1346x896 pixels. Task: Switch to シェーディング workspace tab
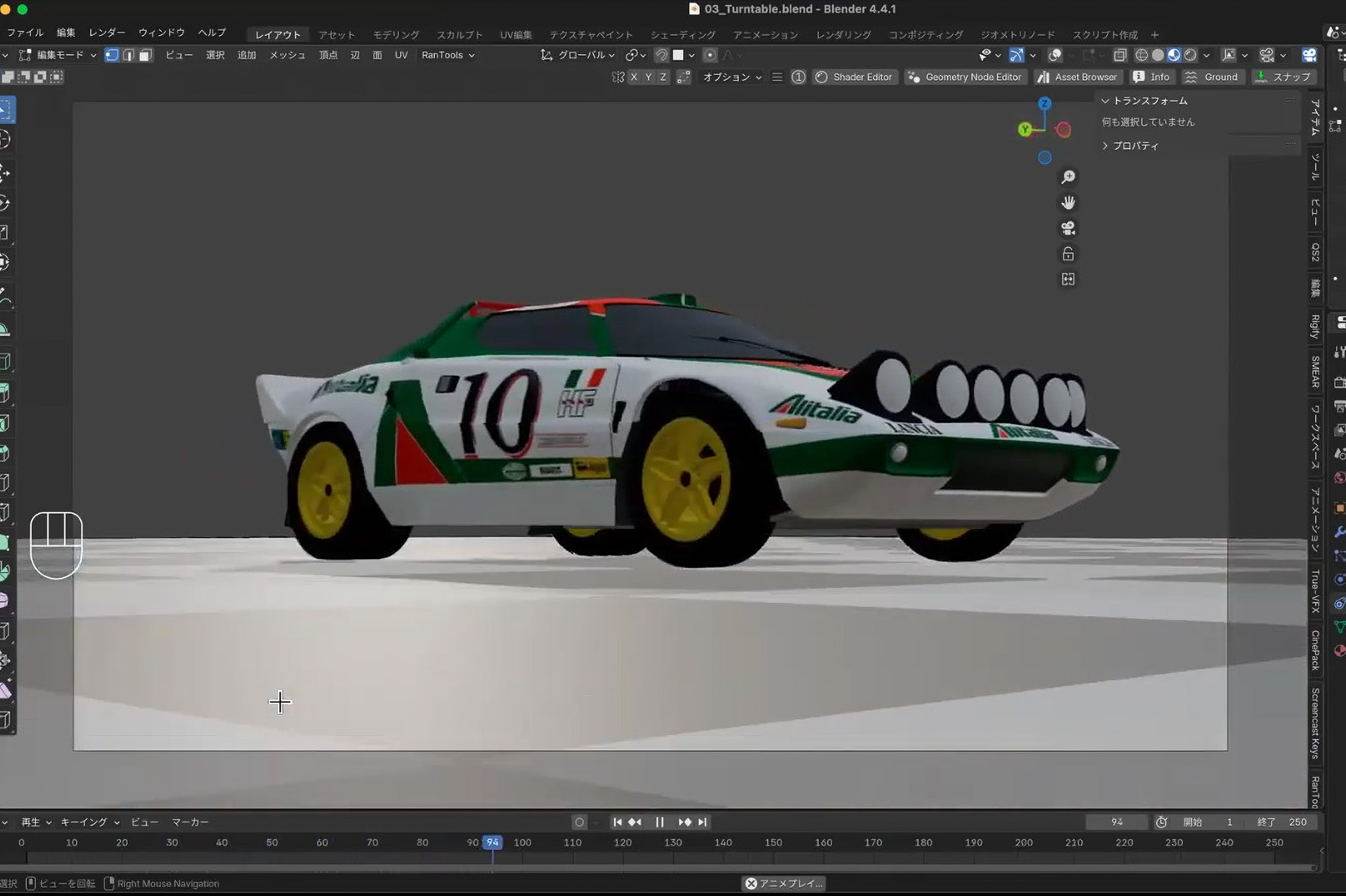683,35
